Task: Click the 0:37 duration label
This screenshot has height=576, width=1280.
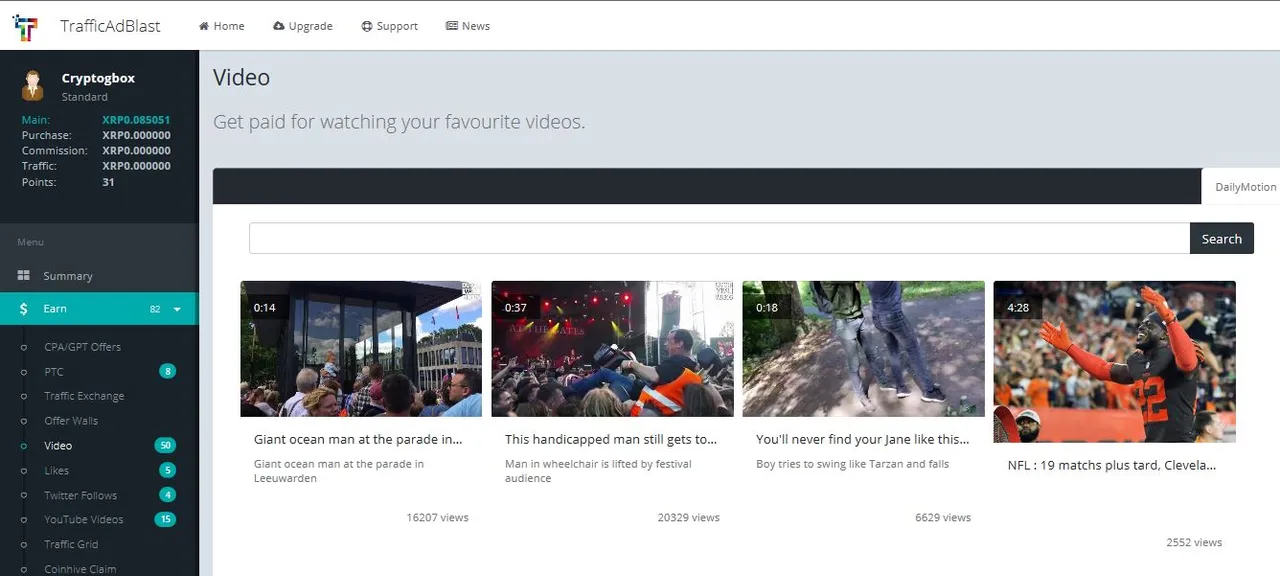Action: click(516, 308)
